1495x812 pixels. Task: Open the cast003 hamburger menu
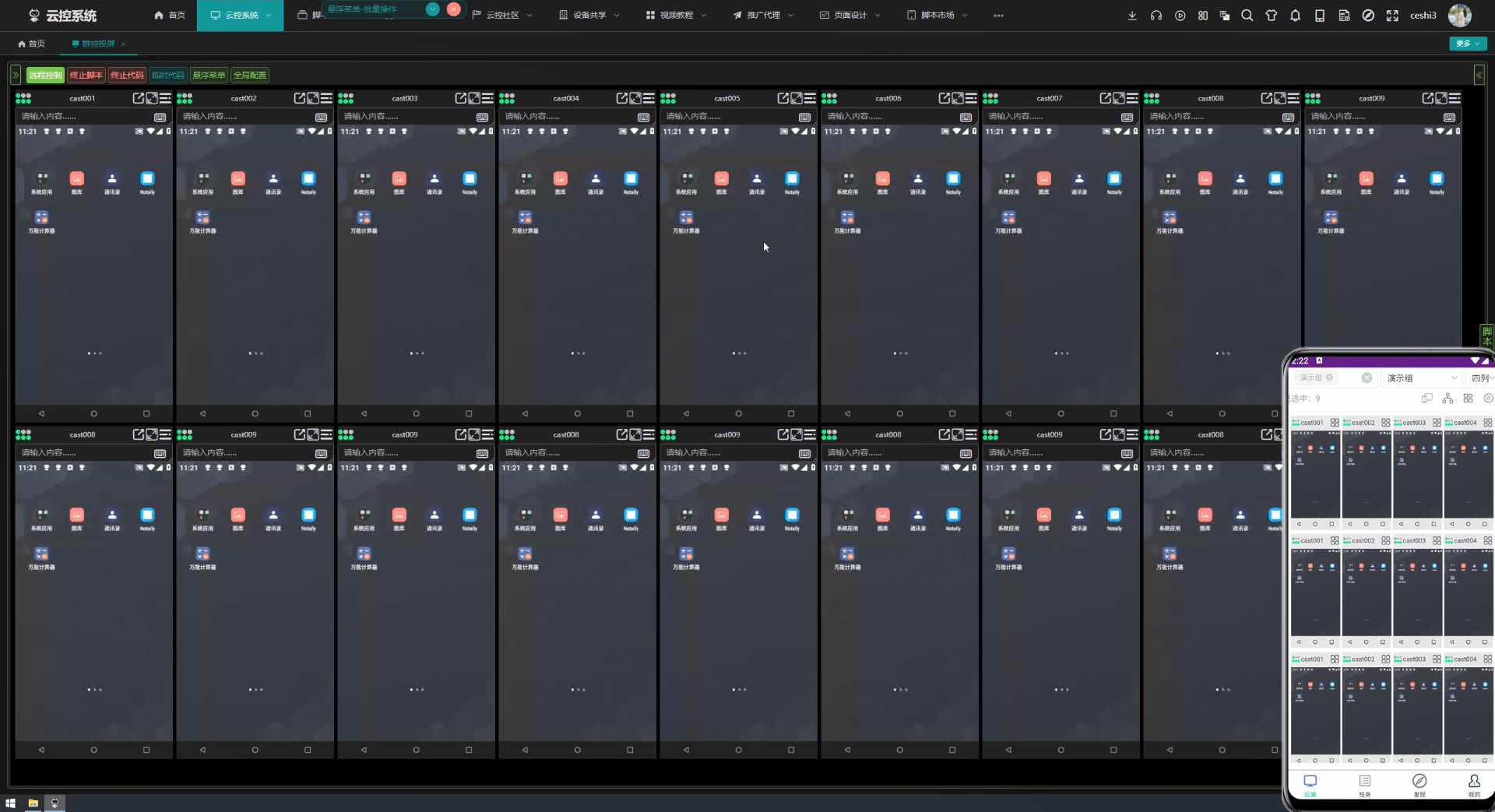coord(487,98)
